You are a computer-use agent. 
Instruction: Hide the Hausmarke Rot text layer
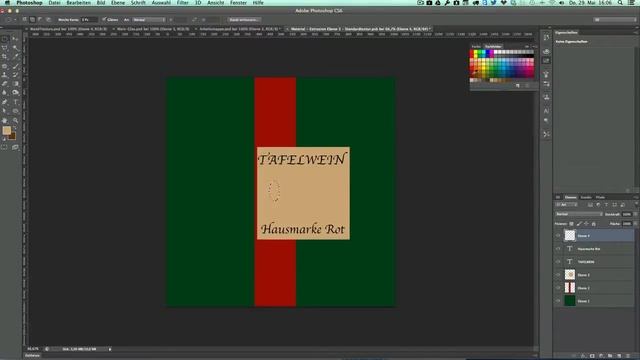pos(558,249)
